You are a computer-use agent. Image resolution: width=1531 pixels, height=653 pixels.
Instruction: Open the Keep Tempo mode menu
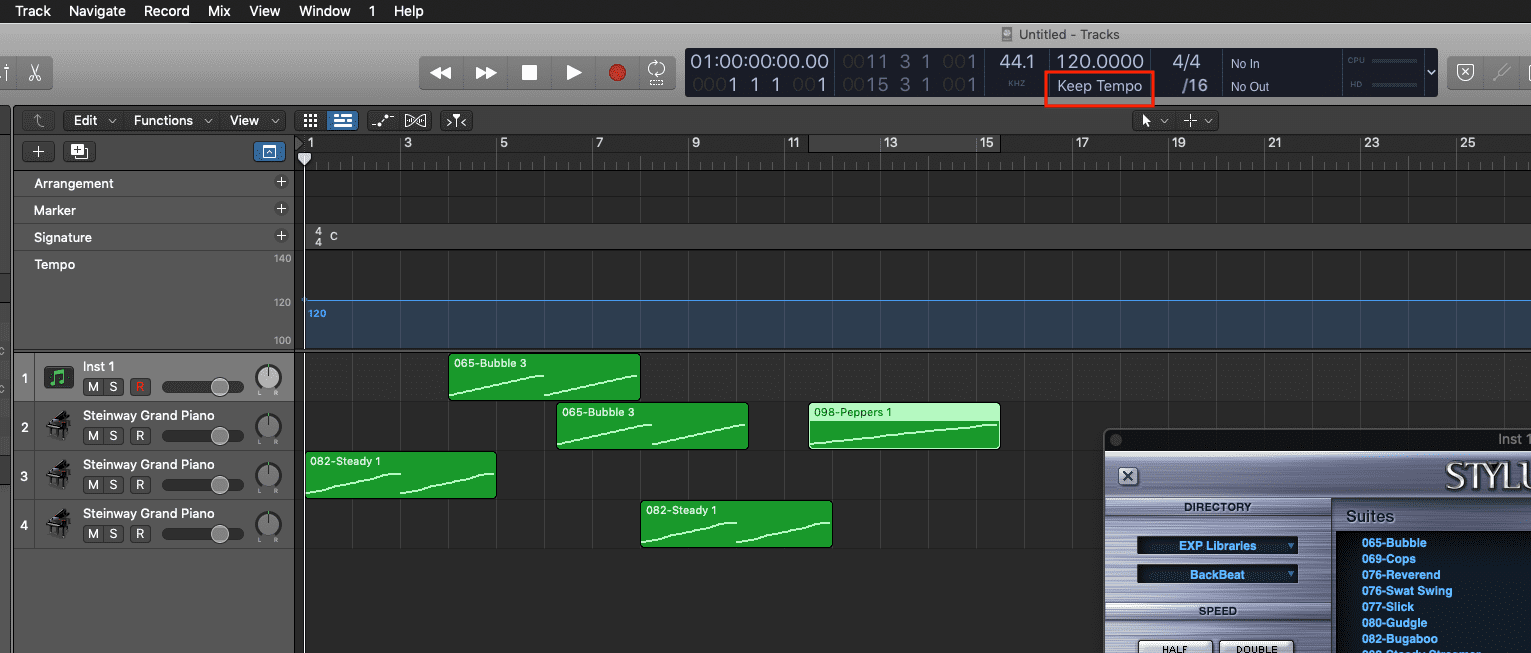pyautogui.click(x=1099, y=86)
